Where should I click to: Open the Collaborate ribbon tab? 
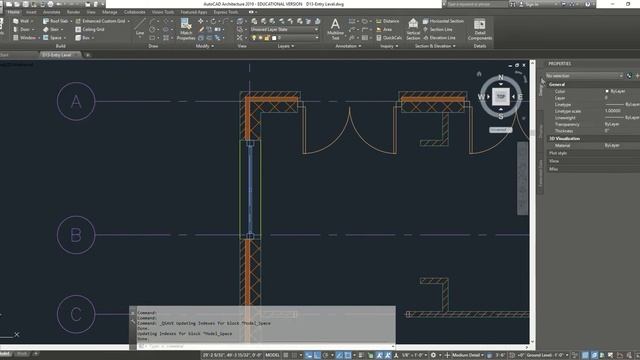135,12
